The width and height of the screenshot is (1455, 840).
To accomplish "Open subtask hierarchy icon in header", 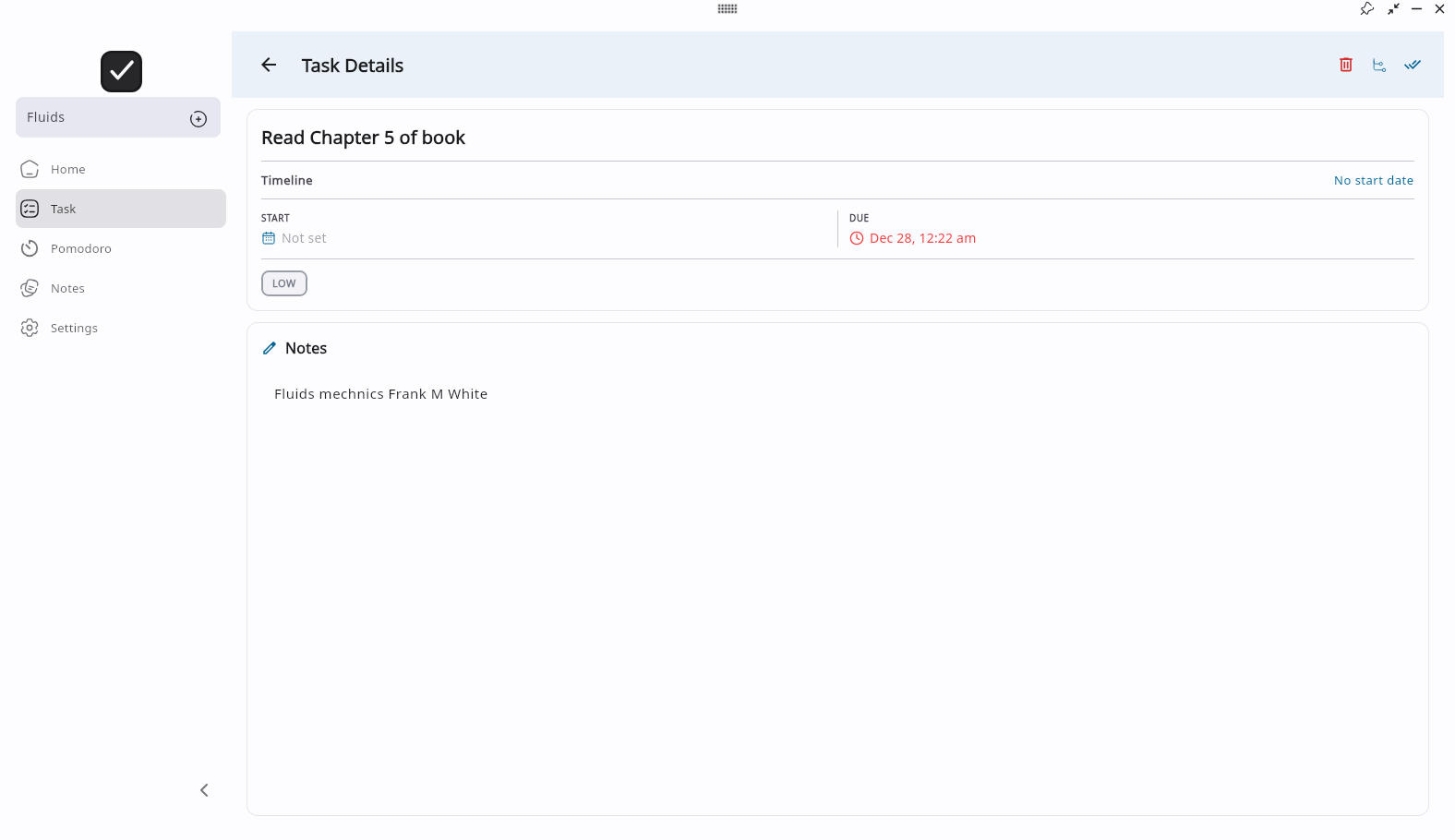I will pyautogui.click(x=1379, y=65).
